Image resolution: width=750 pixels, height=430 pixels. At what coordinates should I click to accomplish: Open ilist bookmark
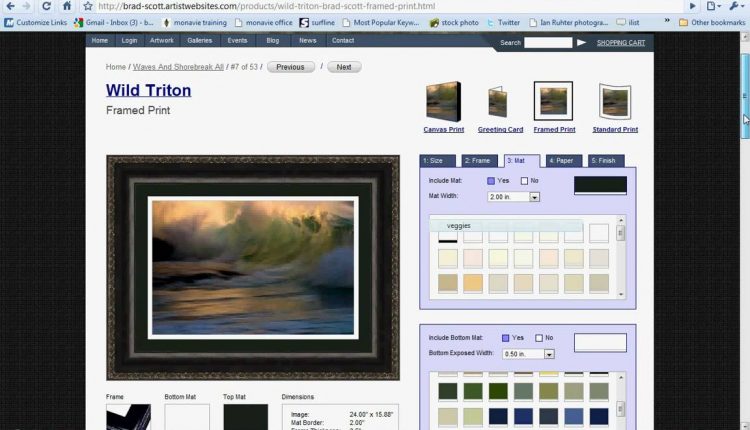point(628,22)
